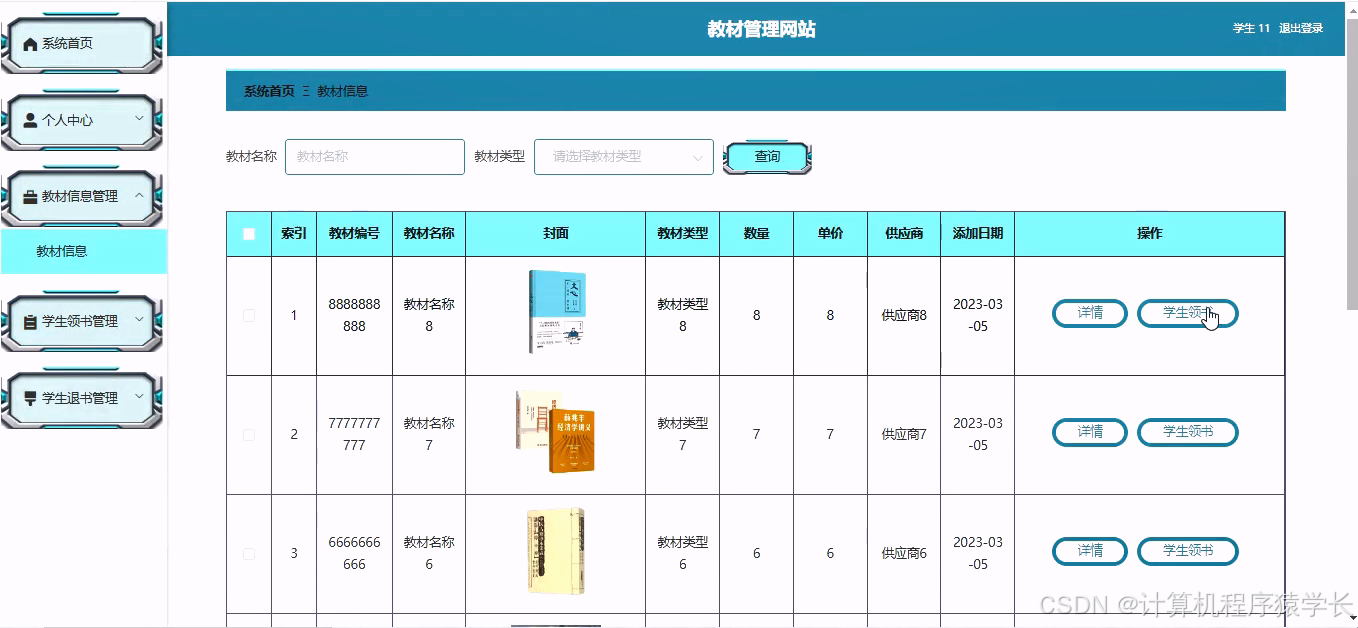1358x628 pixels.
Task: Click the cell 7777777777
Action: tap(354, 434)
